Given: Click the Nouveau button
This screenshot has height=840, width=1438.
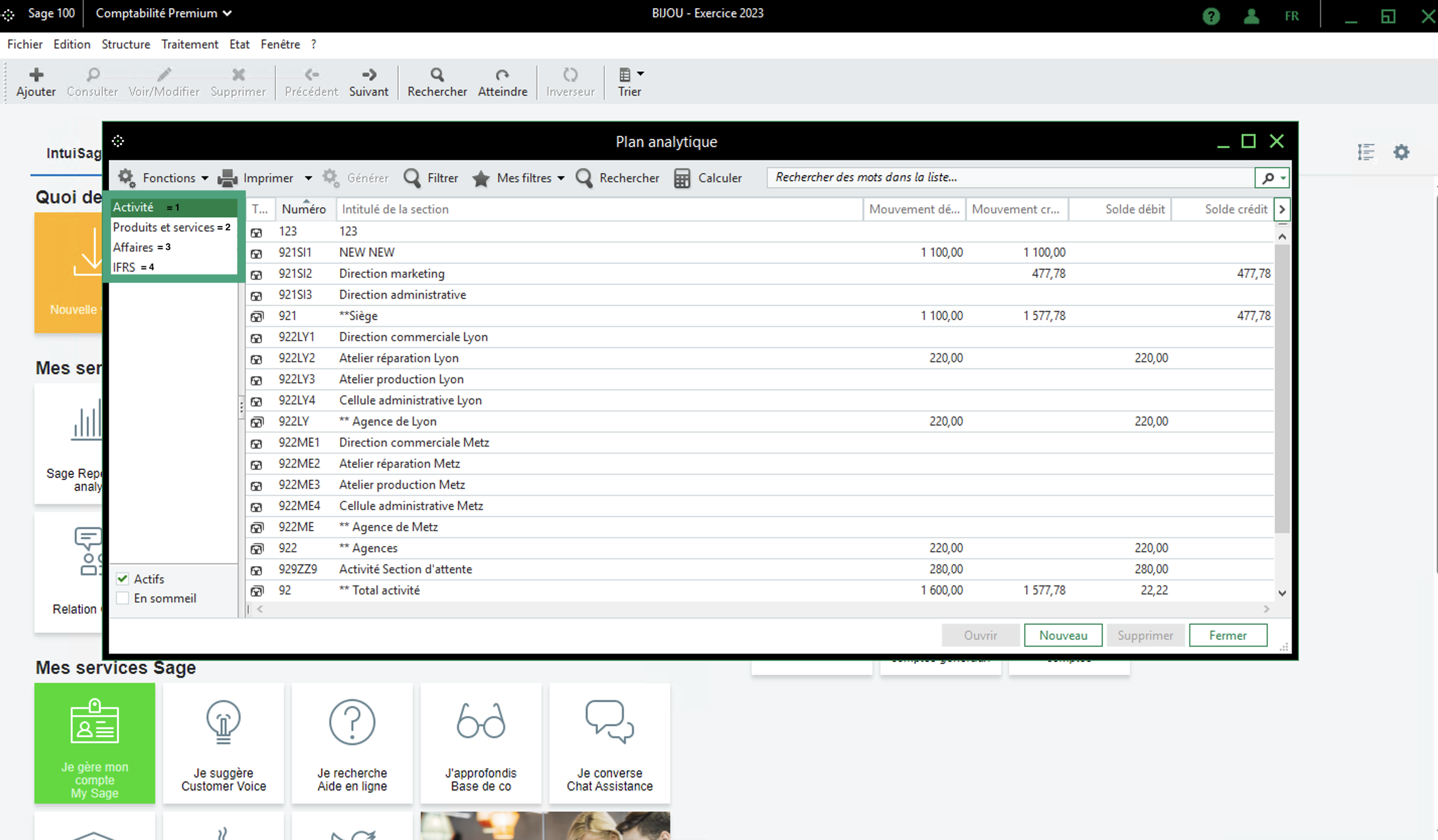Looking at the screenshot, I should pos(1063,635).
